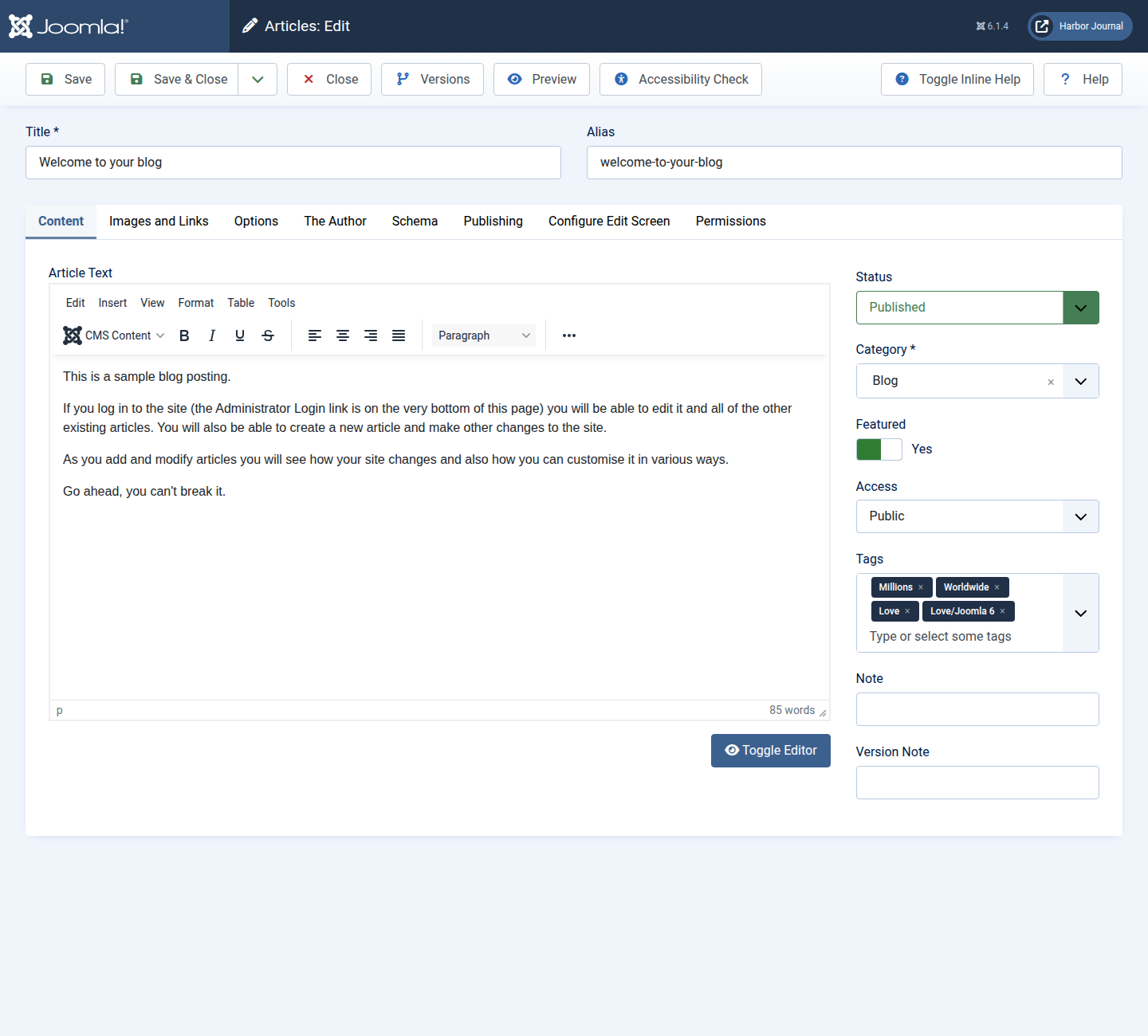The width and height of the screenshot is (1148, 1036).
Task: Open article Versions history
Action: click(432, 80)
